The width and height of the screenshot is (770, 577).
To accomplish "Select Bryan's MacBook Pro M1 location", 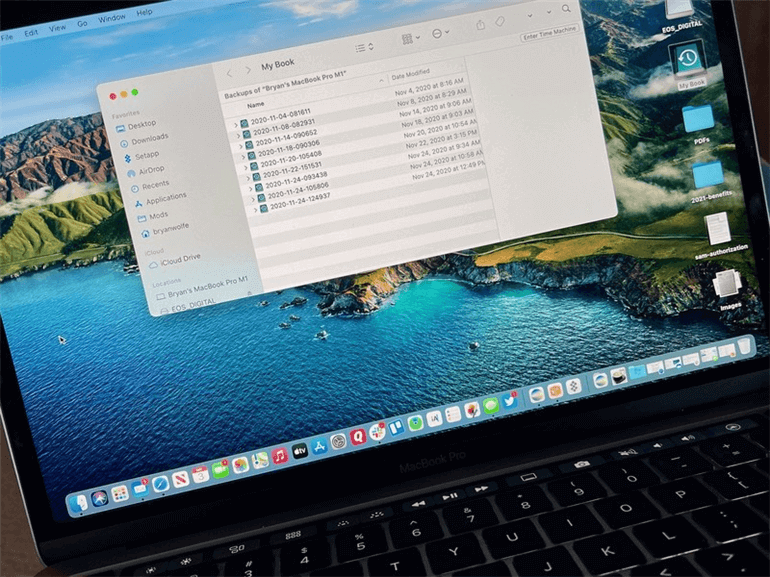I will [x=202, y=288].
